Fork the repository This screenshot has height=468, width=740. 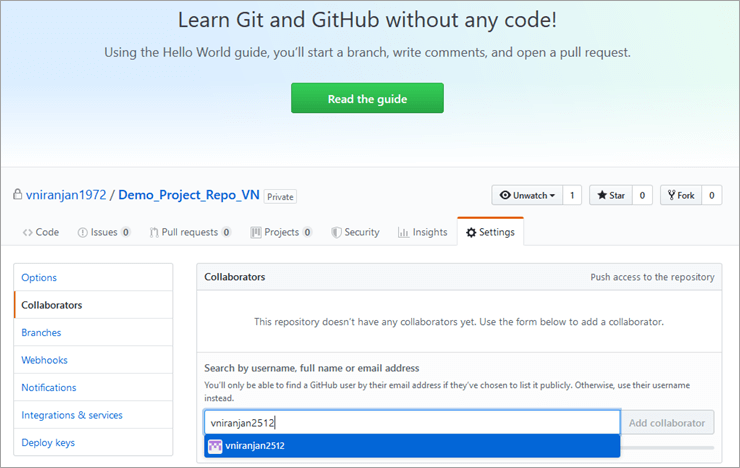point(680,196)
